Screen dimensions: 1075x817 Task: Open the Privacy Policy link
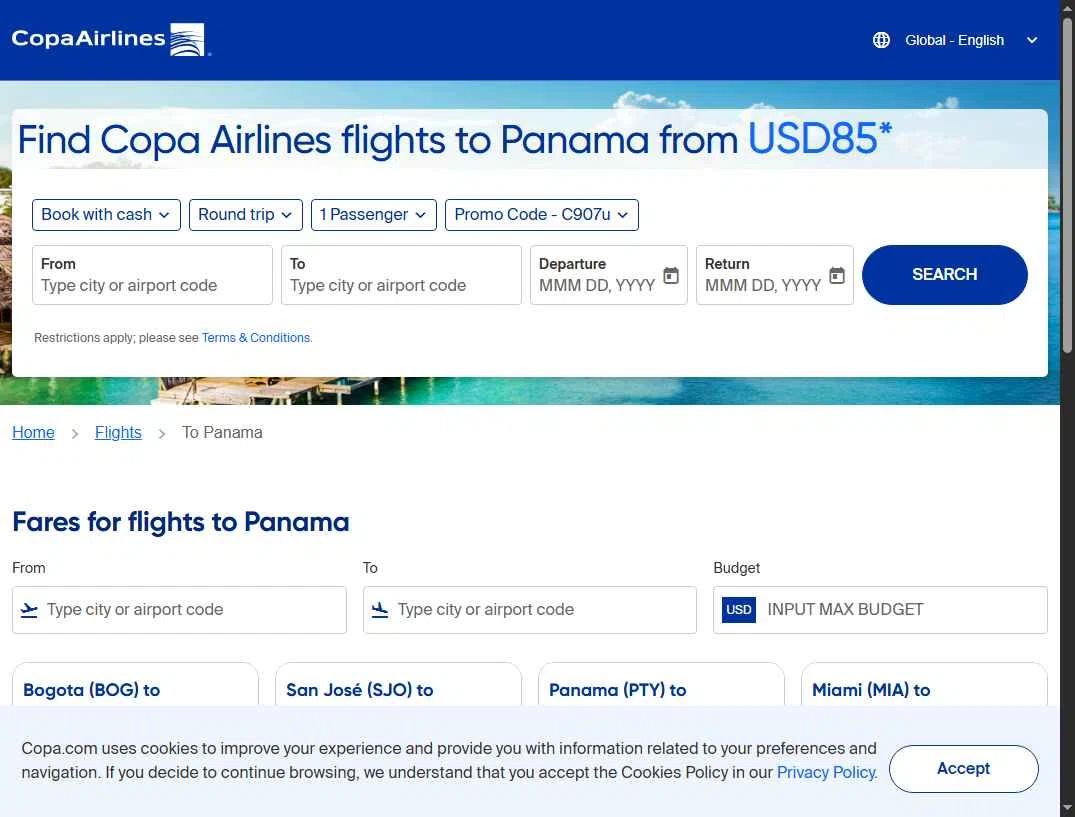[827, 773]
